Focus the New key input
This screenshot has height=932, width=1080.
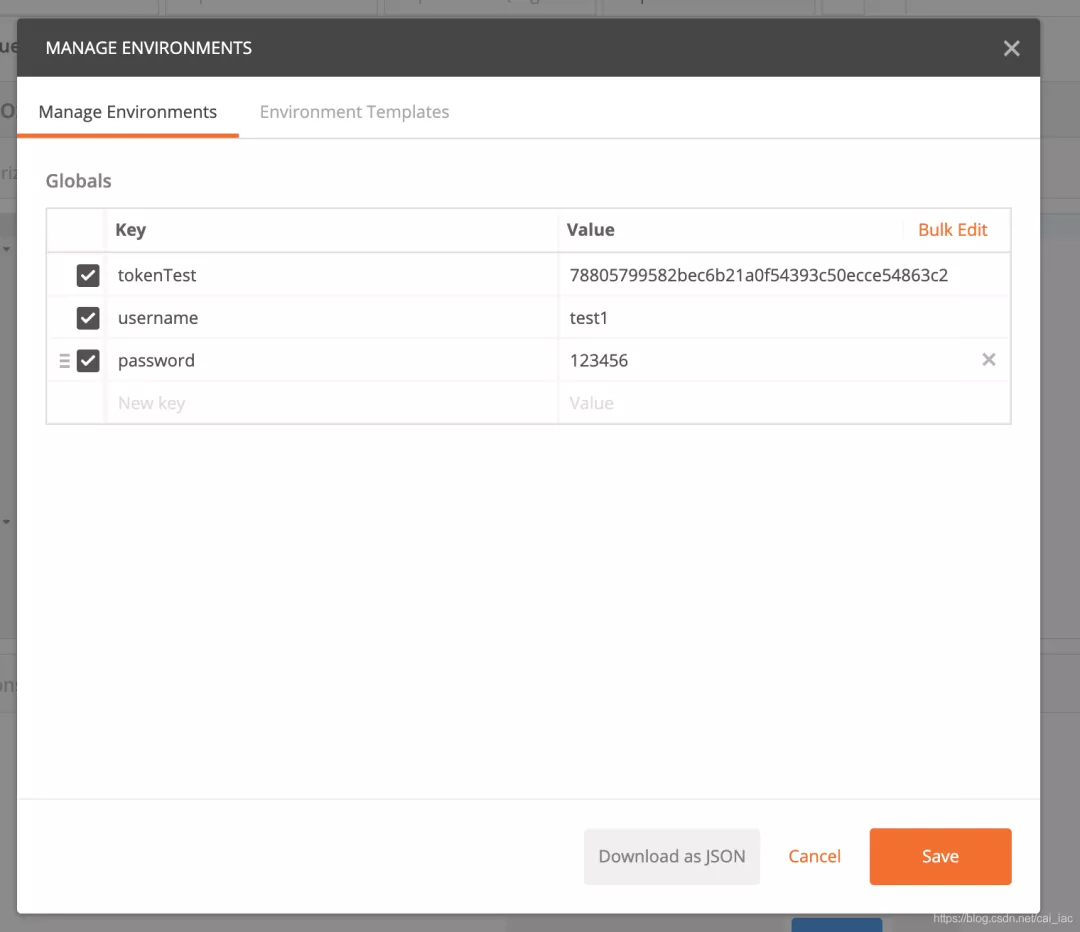pos(332,403)
